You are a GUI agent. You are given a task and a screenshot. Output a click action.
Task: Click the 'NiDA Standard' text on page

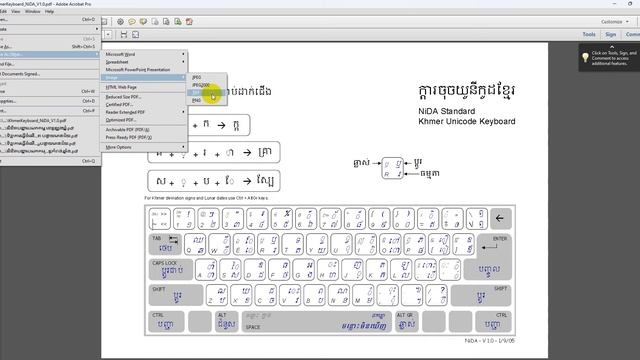click(x=447, y=111)
